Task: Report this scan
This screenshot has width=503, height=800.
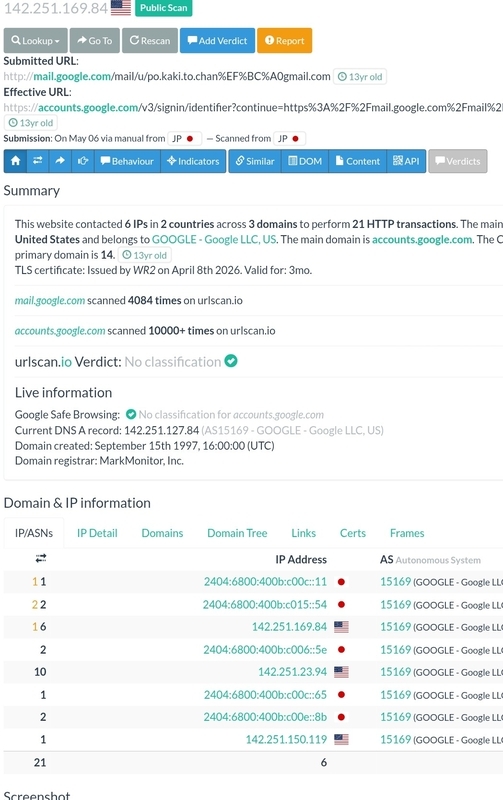Action: point(285,40)
